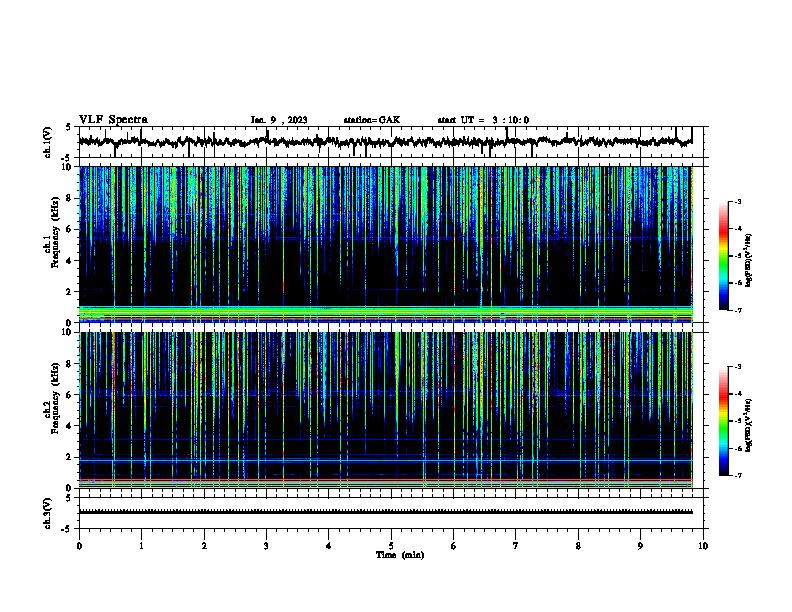This screenshot has height=612, width=792.
Task: Click the ch.1 colorbar log(PSD) label
Action: pyautogui.click(x=749, y=261)
